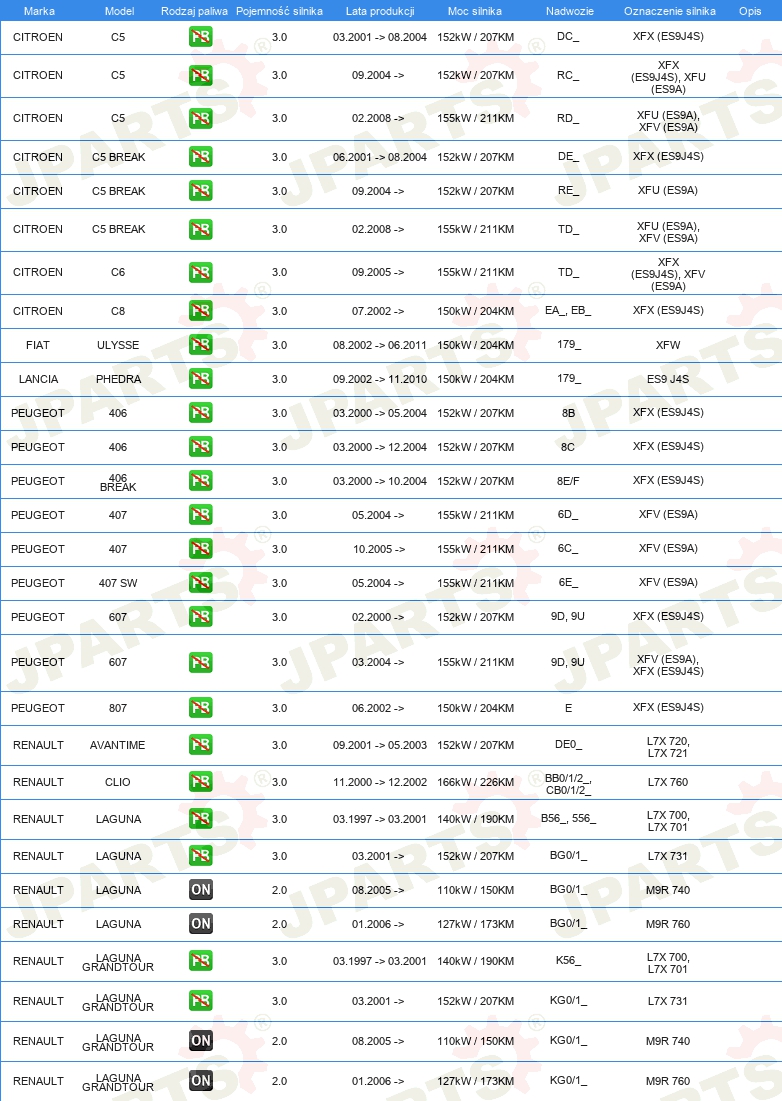Image resolution: width=782 pixels, height=1101 pixels.
Task: Click the petrol fuel icon in the Fiat Ulysse row
Action: pyautogui.click(x=201, y=345)
